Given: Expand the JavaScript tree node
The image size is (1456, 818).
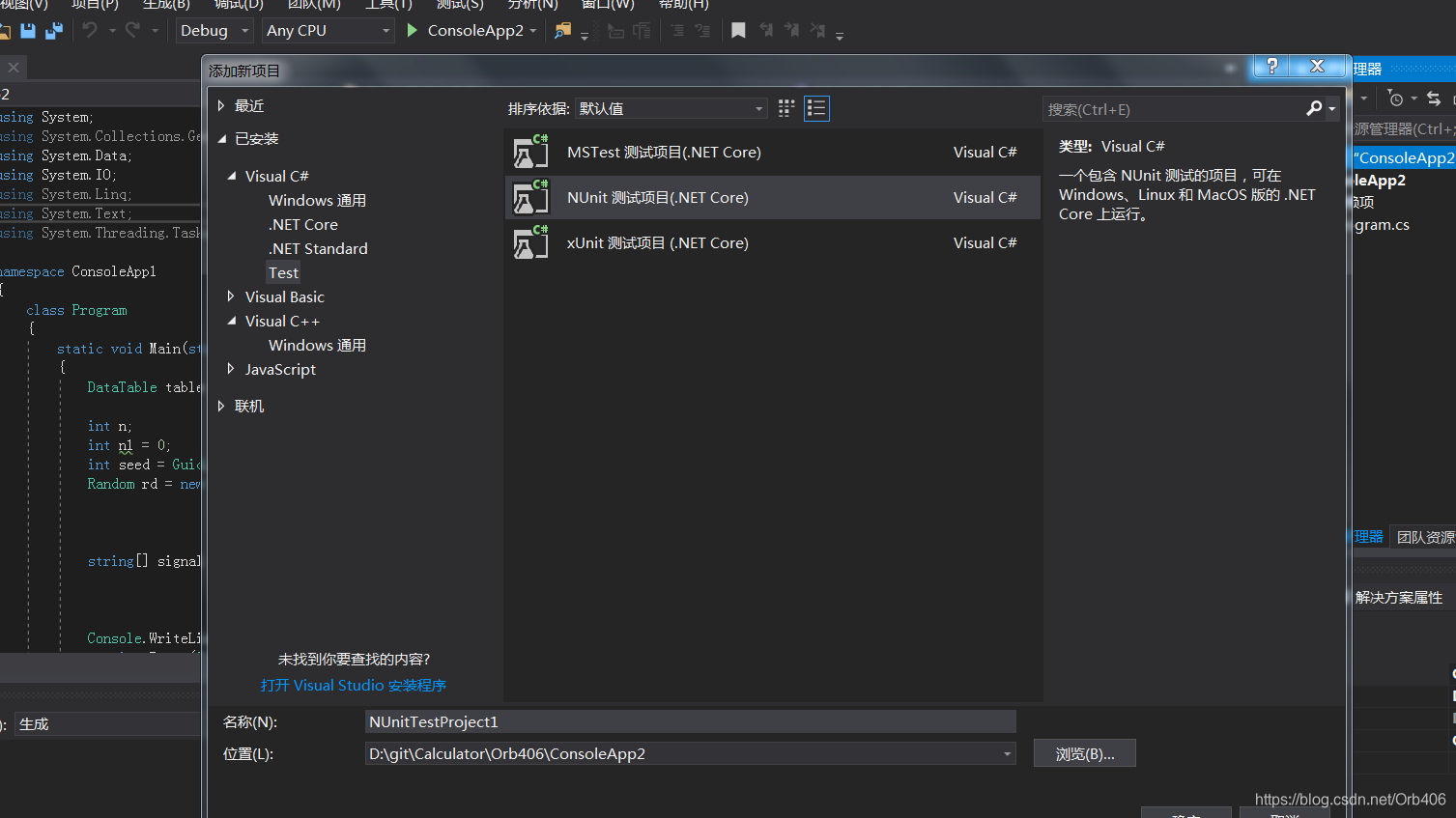Looking at the screenshot, I should [231, 369].
